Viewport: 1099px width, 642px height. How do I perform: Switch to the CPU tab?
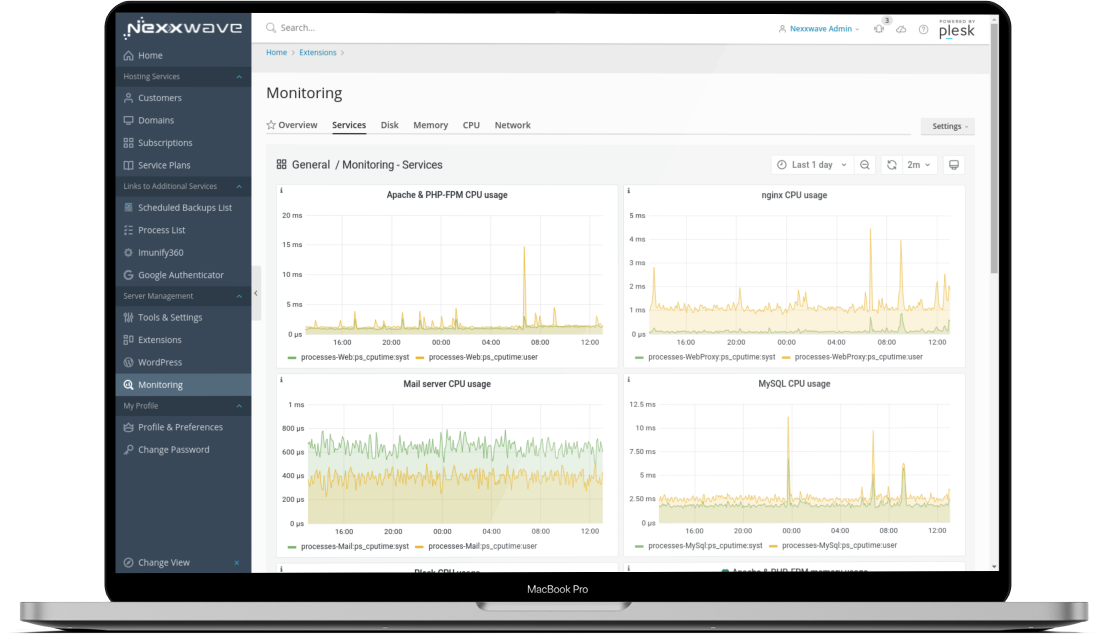click(x=471, y=125)
